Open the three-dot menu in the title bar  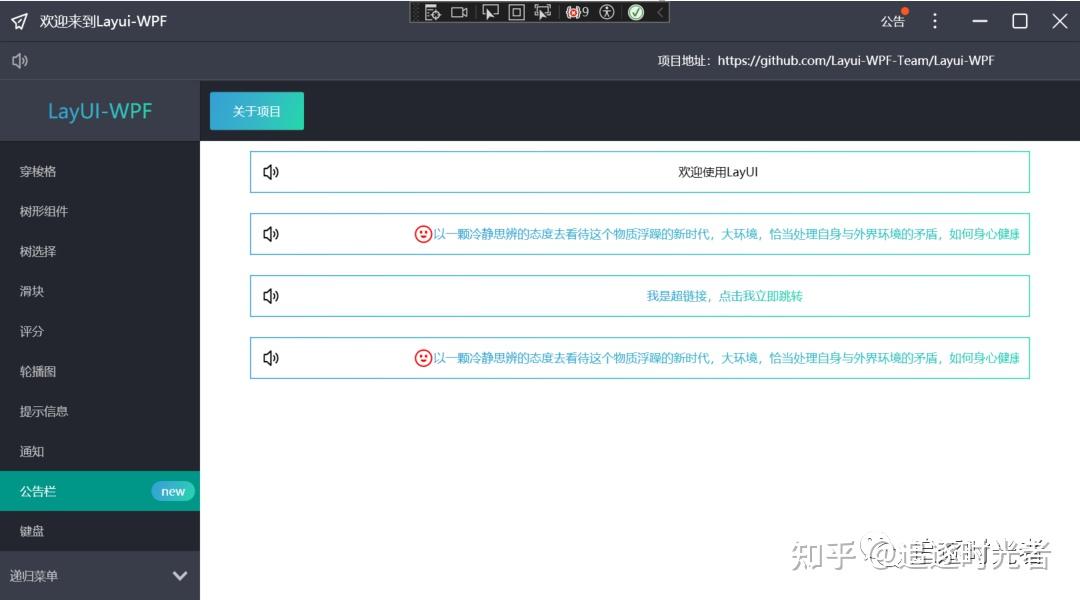click(934, 20)
